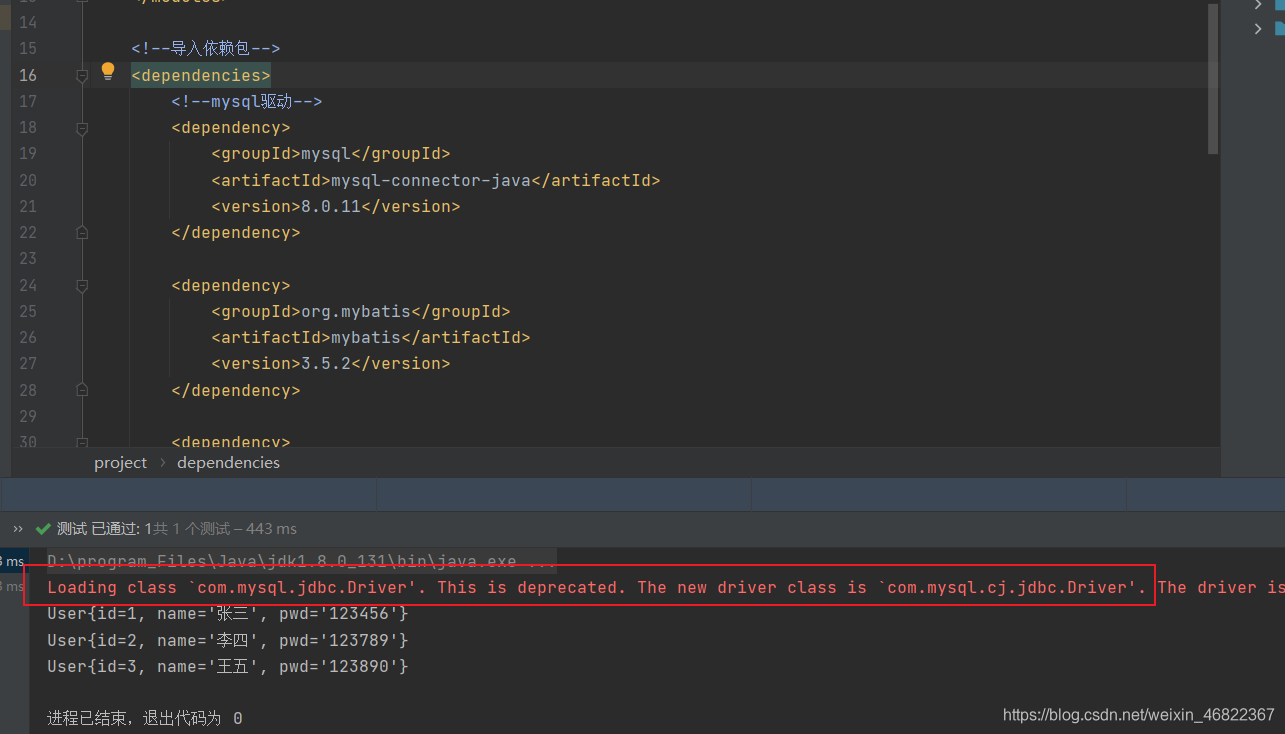This screenshot has height=734, width=1285.
Task: Click the org.mybatis groupId line
Action: (x=361, y=311)
